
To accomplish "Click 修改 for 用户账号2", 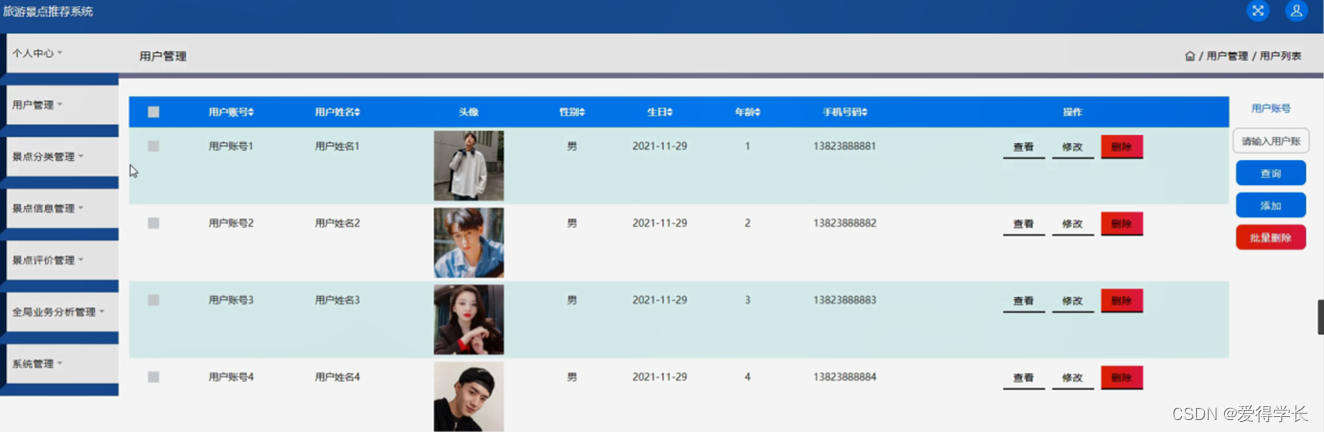I will click(1072, 224).
